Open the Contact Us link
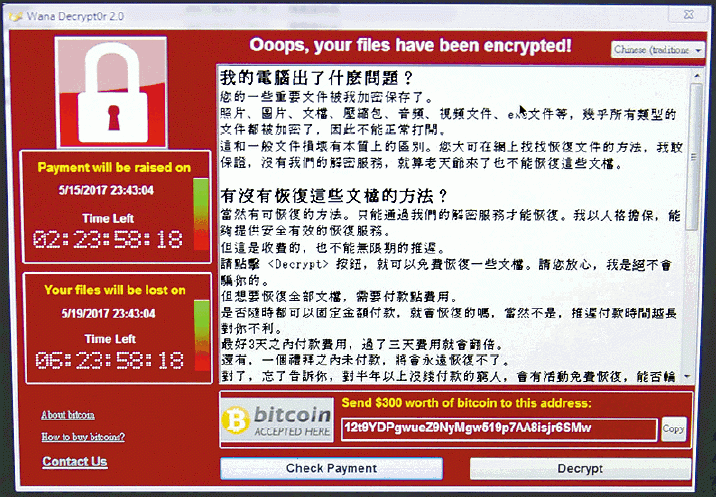The width and height of the screenshot is (716, 497). point(75,461)
